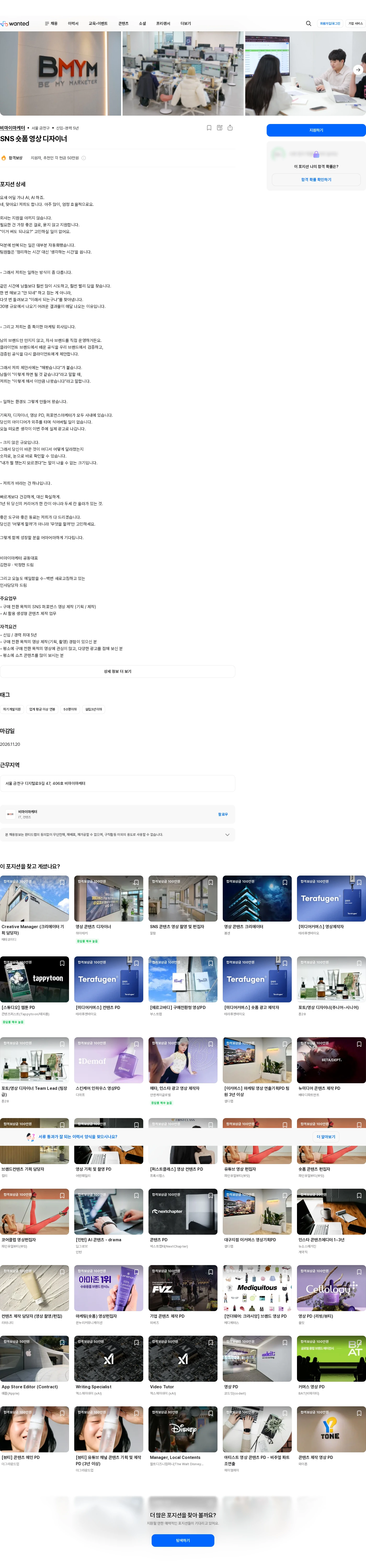
Task: Bookmark the SNS 숏폼 영상 디자이너 position
Action: pos(209,128)
